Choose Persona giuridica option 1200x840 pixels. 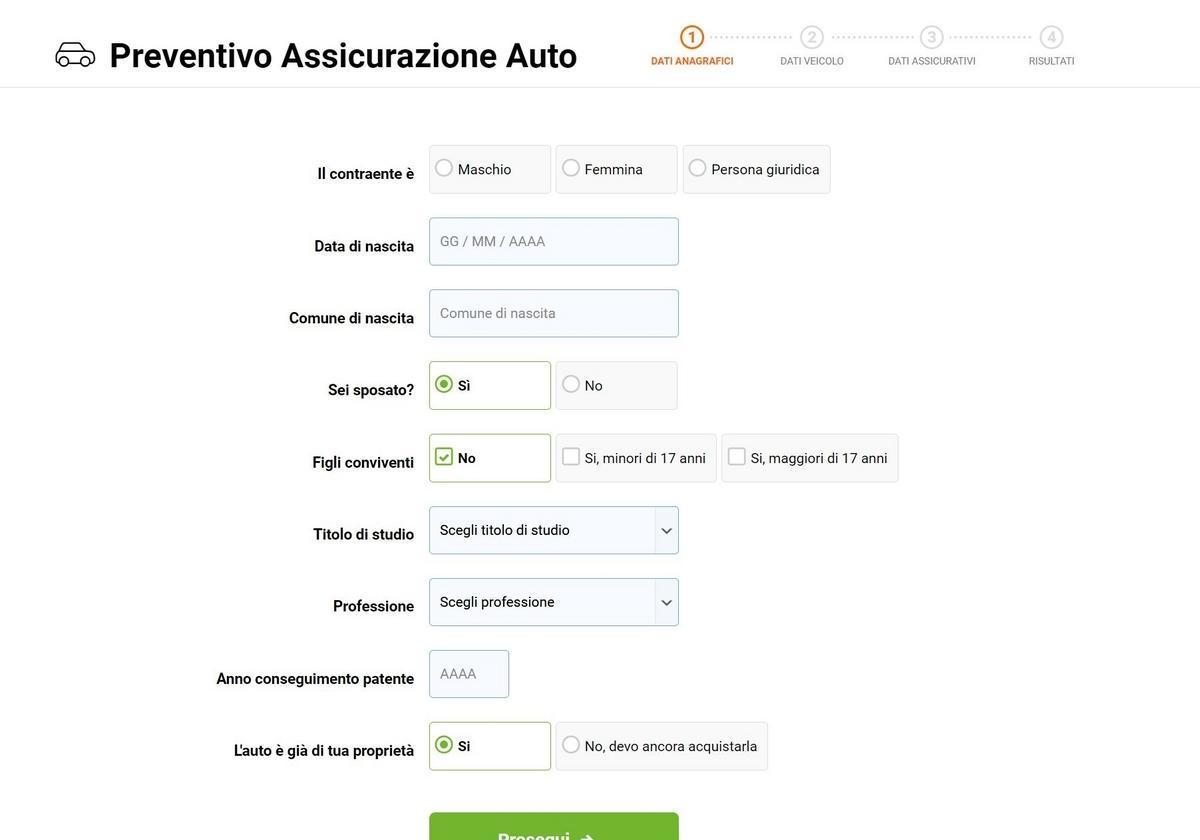(x=698, y=169)
